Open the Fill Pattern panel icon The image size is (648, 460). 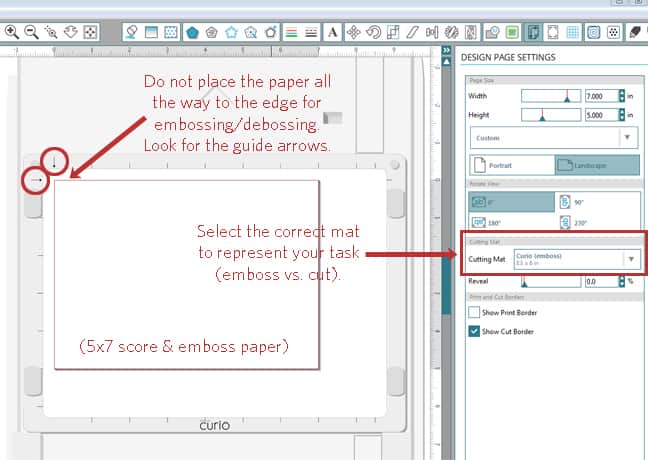click(x=171, y=32)
